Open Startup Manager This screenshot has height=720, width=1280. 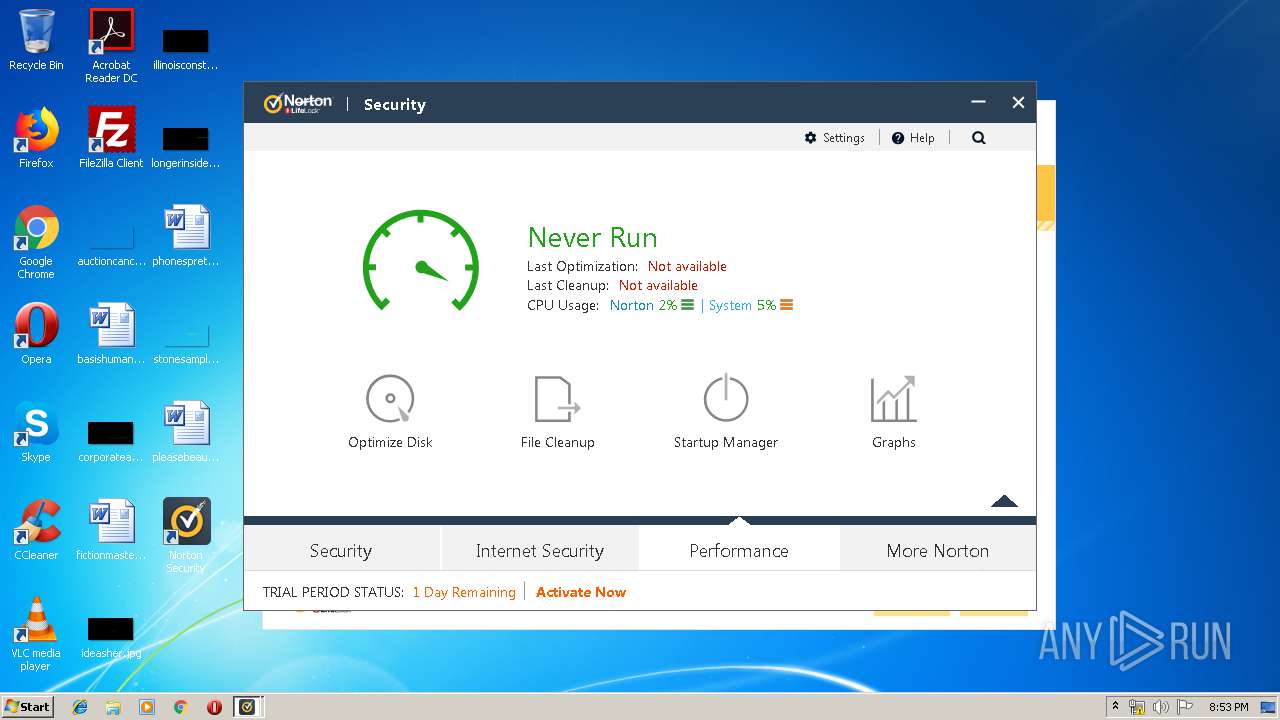725,412
